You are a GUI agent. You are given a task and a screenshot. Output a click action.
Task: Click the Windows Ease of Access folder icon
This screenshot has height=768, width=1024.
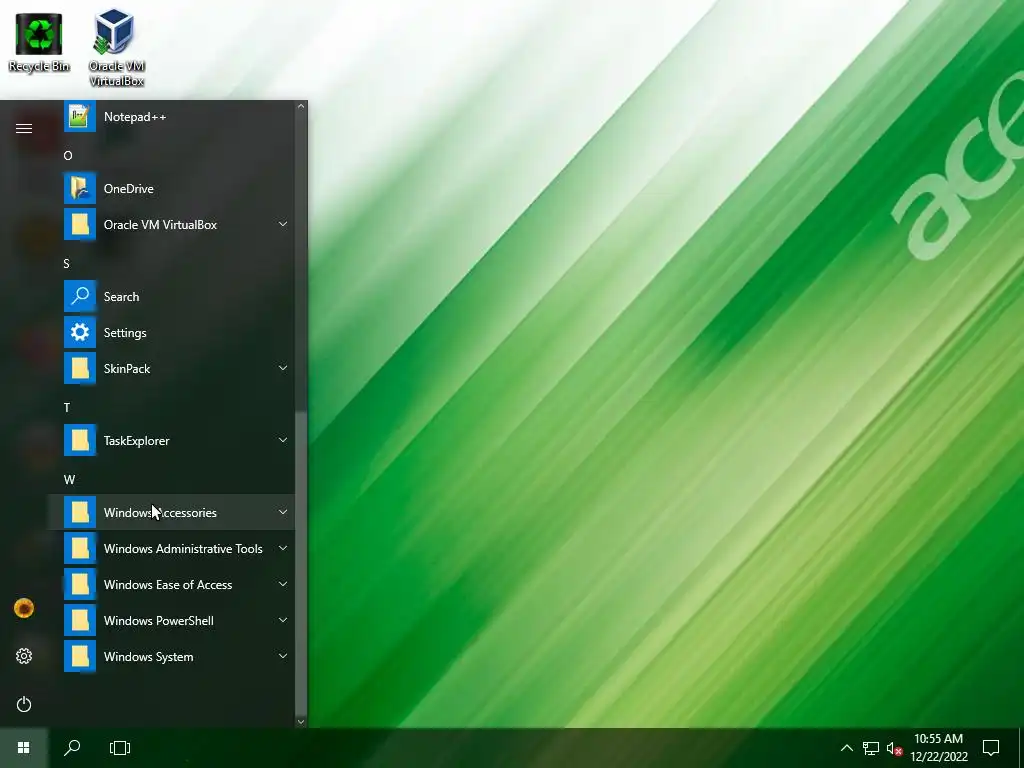(80, 584)
